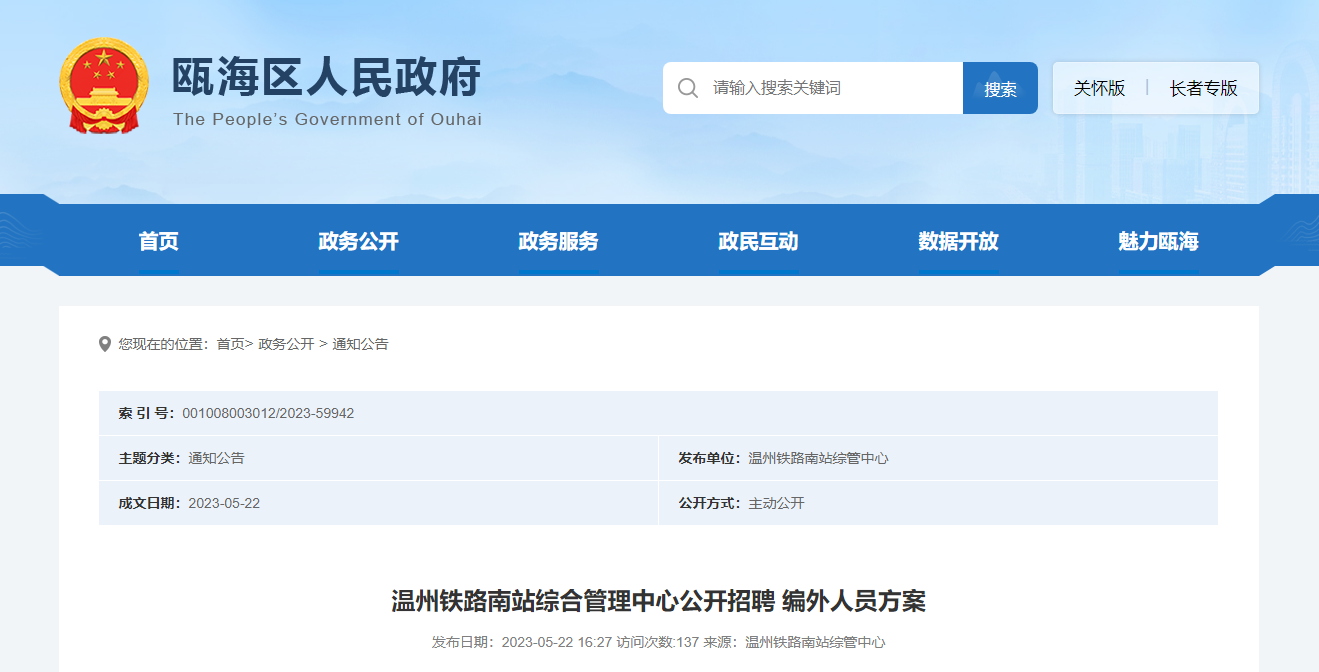Click 首页 link in the breadcrumb
Screen dimensions: 1319x672
pyautogui.click(x=230, y=344)
